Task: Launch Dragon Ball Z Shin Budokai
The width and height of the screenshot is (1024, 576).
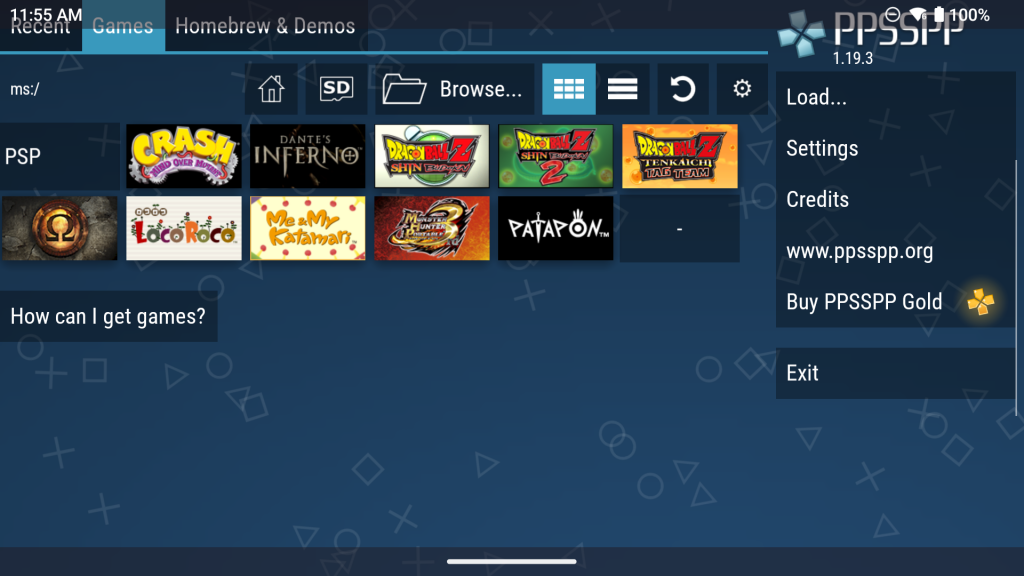Action: tap(432, 156)
